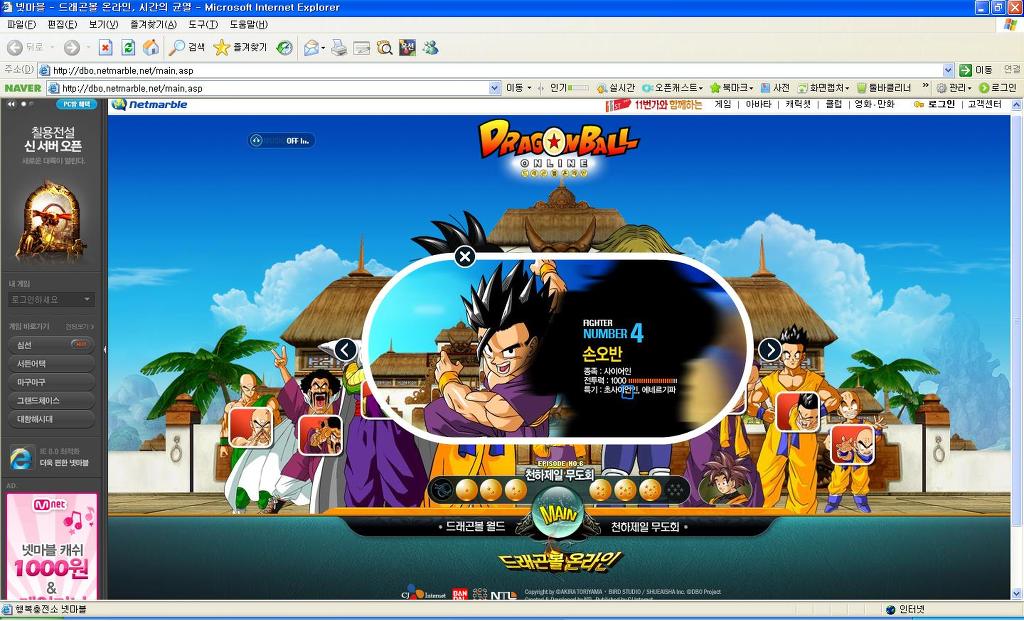This screenshot has height=621, width=1024.
Task: Select the Mr. Satan fighter thumbnail
Action: coord(320,435)
